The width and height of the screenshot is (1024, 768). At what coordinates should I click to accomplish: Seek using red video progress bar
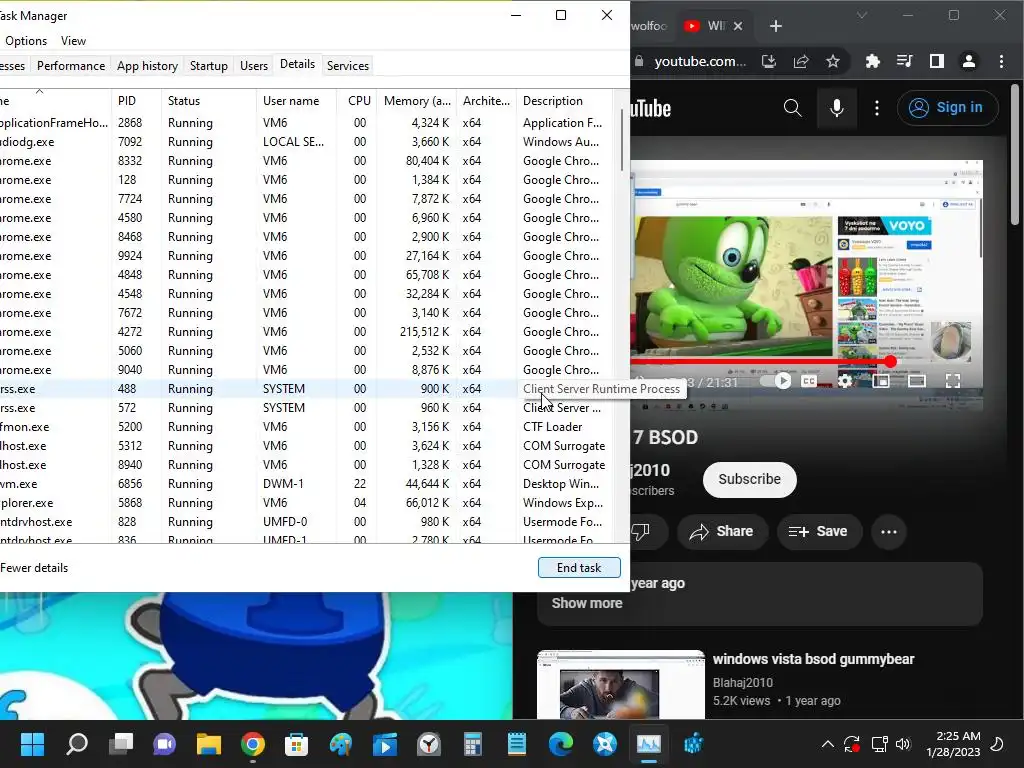point(761,361)
